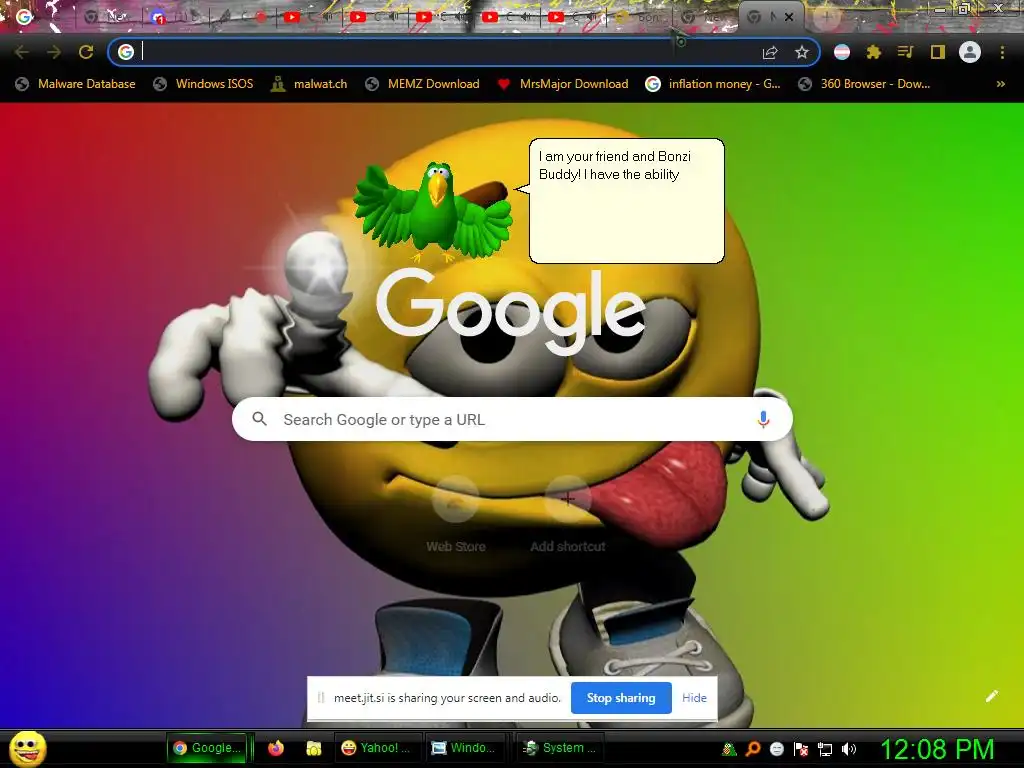Switch to the first Google tab
The height and width of the screenshot is (768, 1024).
[25, 17]
